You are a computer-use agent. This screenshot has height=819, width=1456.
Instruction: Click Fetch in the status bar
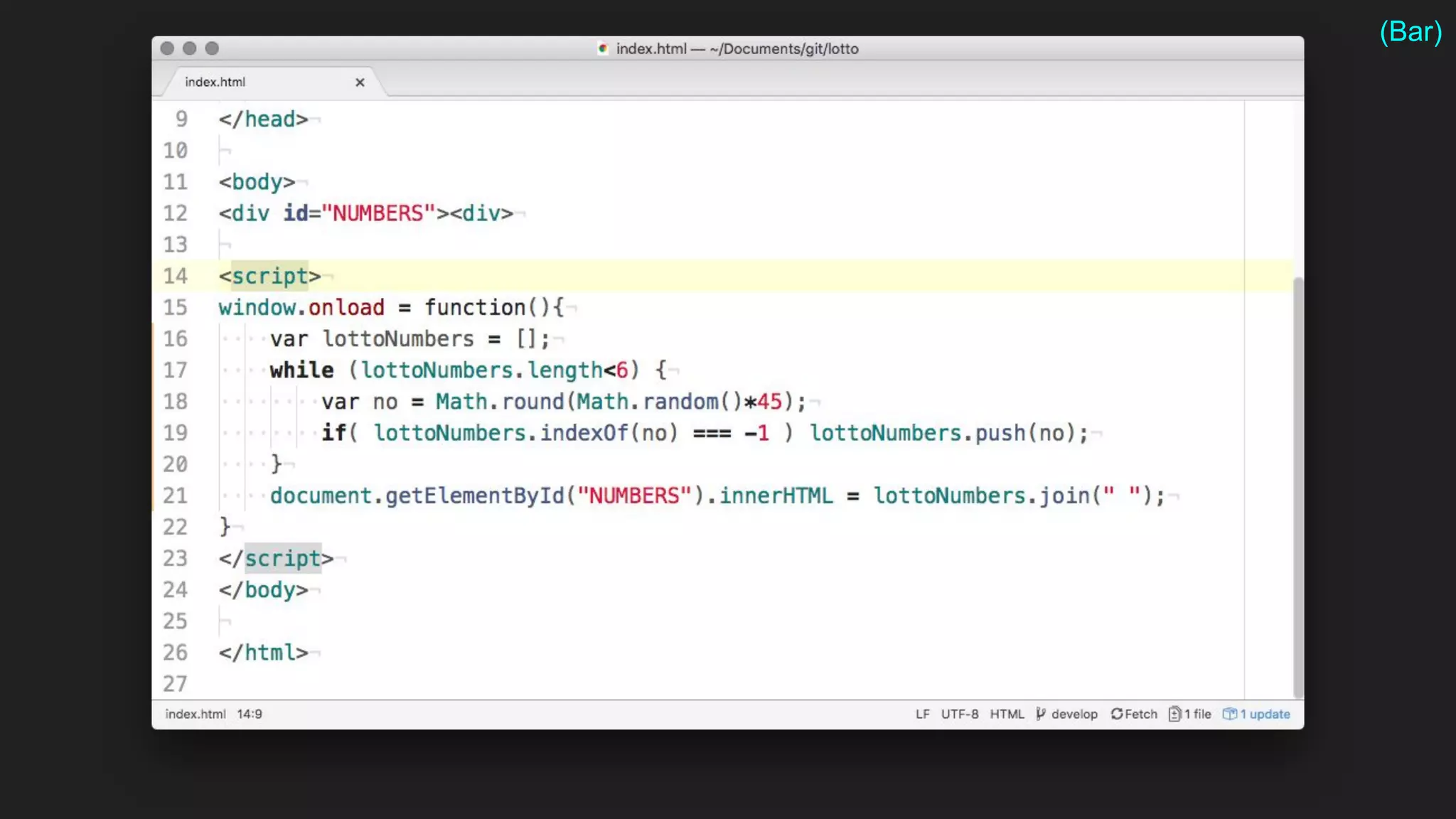point(1140,714)
